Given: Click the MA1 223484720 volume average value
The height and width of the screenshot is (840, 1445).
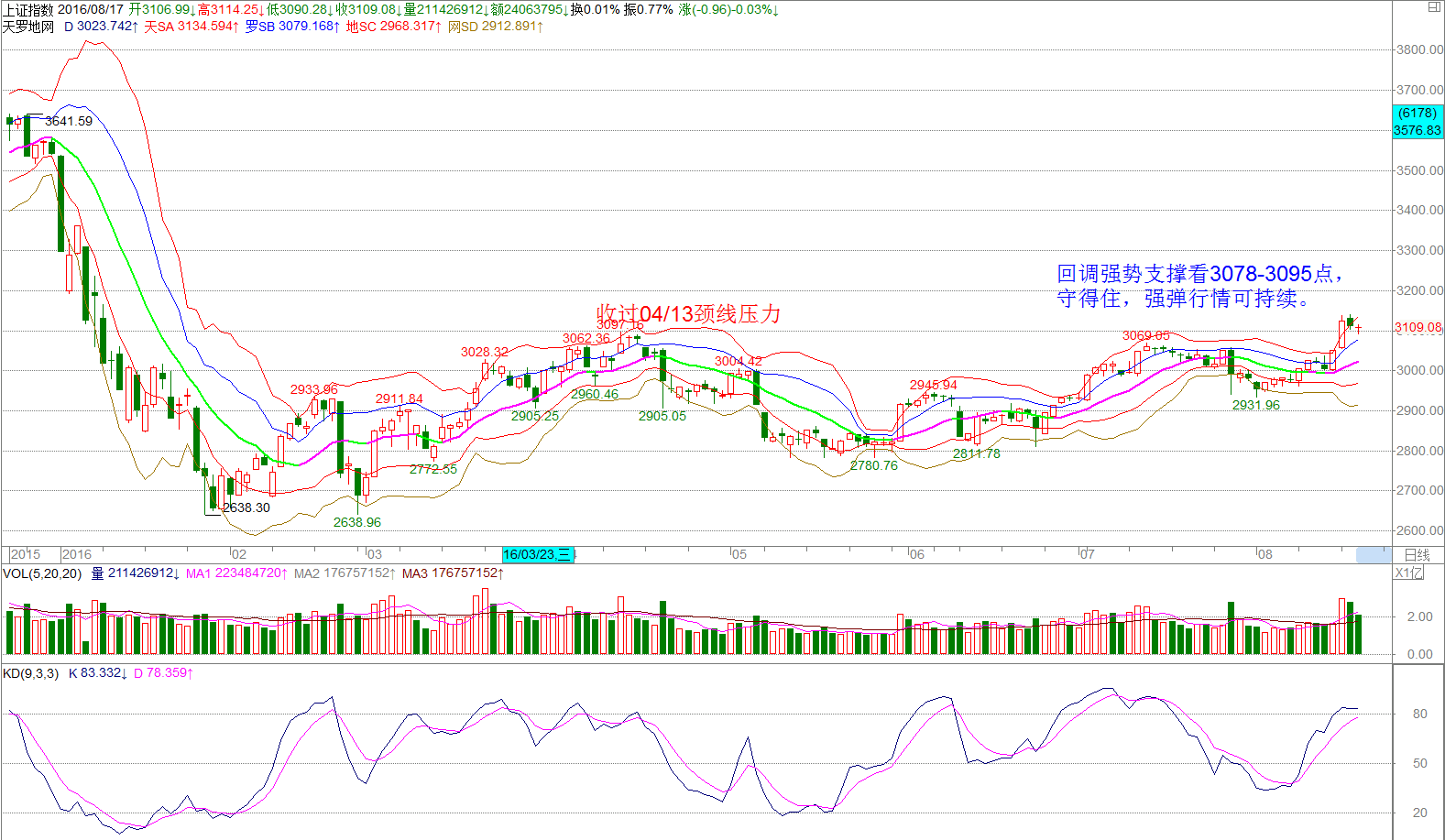Looking at the screenshot, I should pos(237,573).
